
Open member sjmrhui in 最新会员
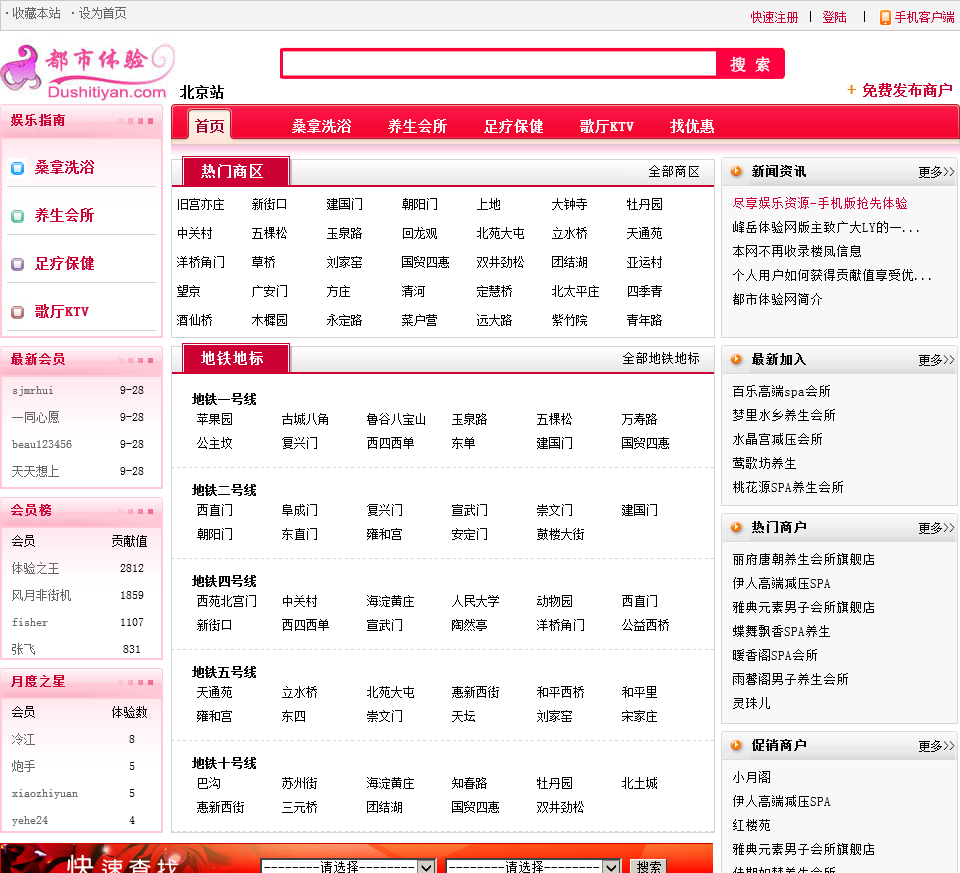32,391
